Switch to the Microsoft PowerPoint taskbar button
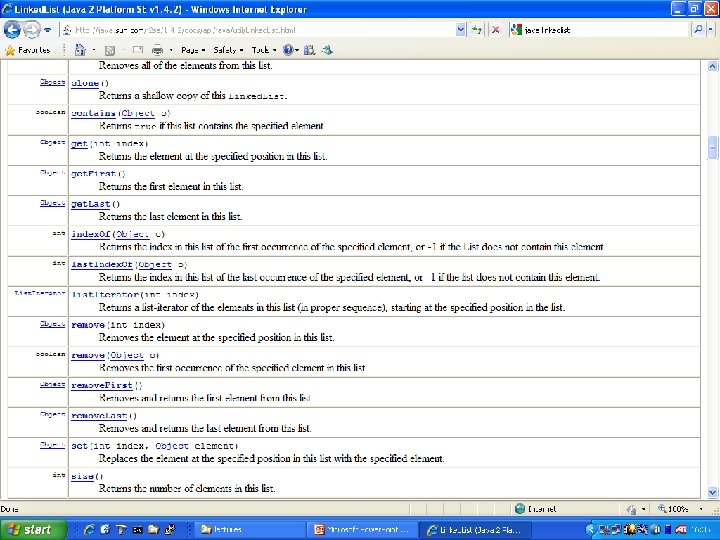This screenshot has height=540, width=720. click(363, 529)
